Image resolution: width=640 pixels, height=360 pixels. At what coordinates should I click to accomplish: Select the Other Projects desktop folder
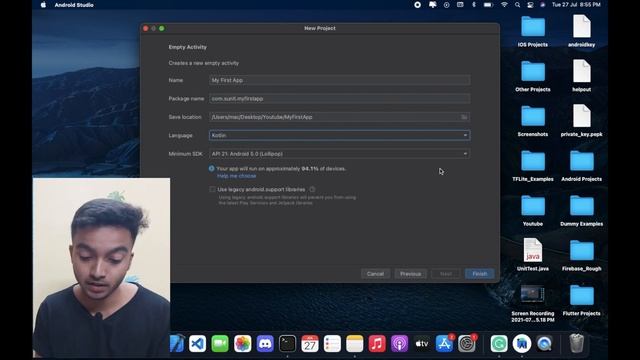click(533, 76)
